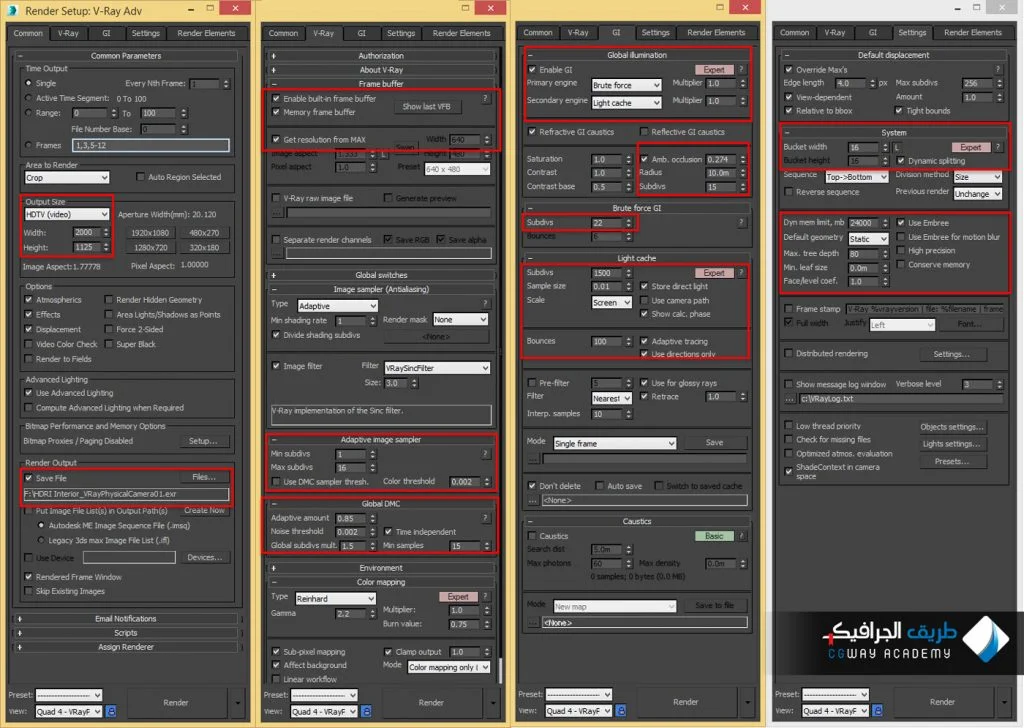This screenshot has width=1024, height=728.
Task: Enable the Frame stamp option
Action: point(788,308)
